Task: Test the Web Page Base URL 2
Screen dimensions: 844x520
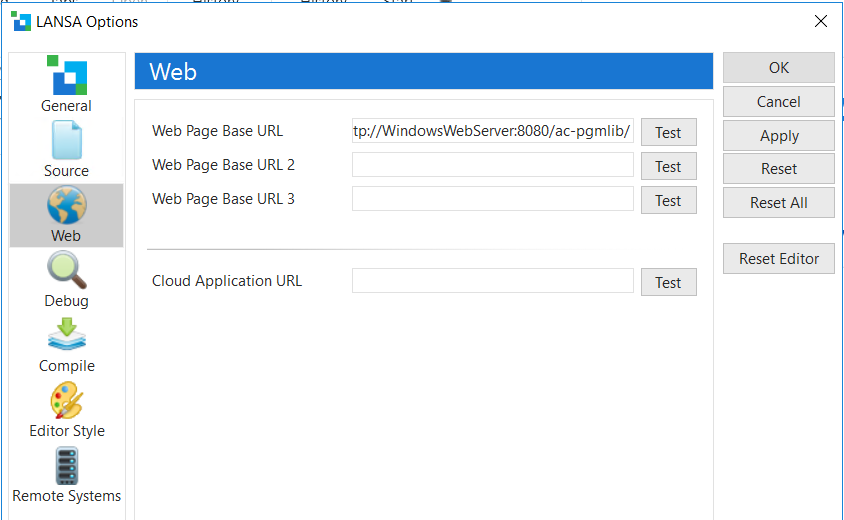Action: click(x=669, y=166)
